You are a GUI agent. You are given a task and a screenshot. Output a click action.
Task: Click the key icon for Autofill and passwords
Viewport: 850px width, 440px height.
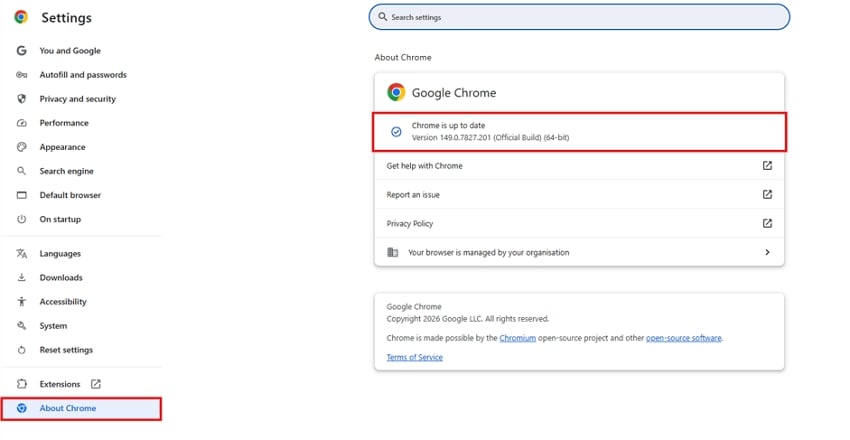coord(21,75)
